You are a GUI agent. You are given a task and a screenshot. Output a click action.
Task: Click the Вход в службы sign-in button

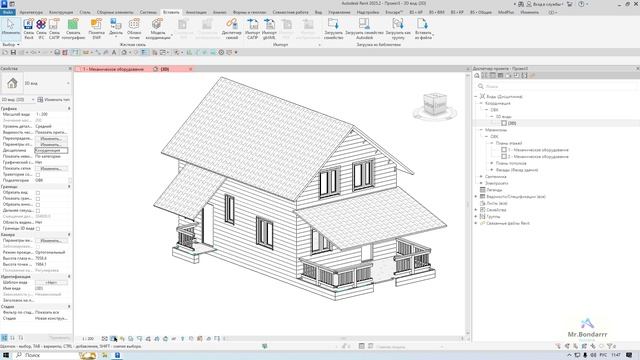(x=545, y=4)
